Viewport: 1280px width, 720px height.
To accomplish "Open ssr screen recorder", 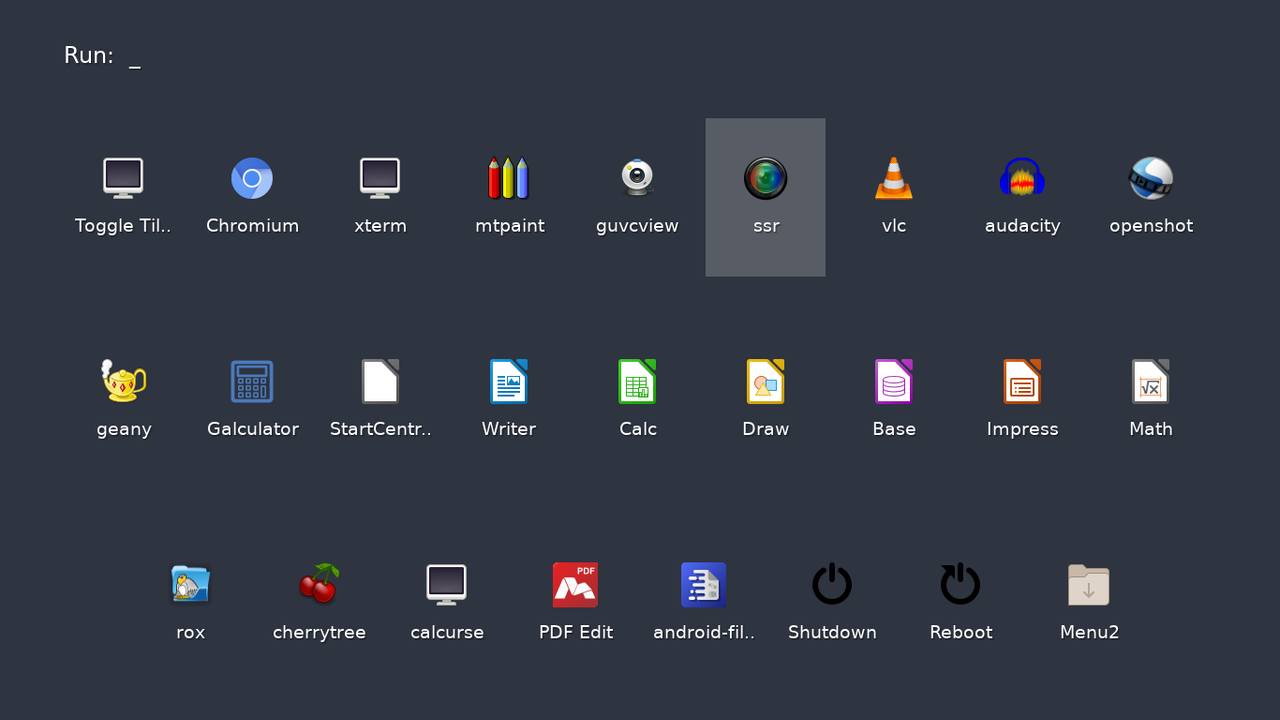I will pos(766,178).
